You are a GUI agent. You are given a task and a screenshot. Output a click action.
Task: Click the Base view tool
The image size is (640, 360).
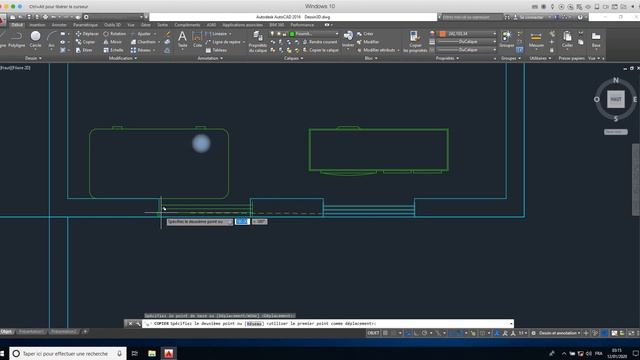(596, 40)
